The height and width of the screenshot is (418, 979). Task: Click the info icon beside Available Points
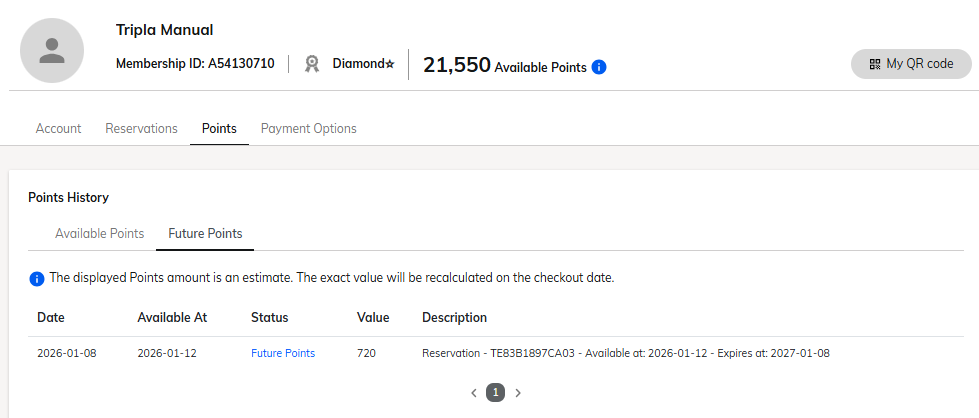599,67
